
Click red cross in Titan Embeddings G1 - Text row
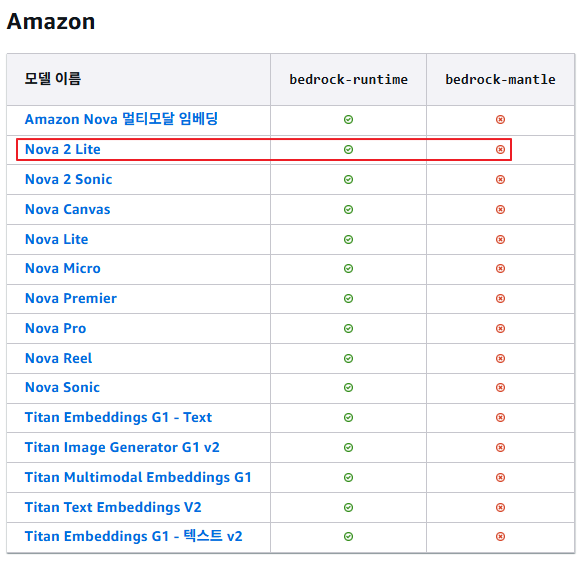click(500, 417)
